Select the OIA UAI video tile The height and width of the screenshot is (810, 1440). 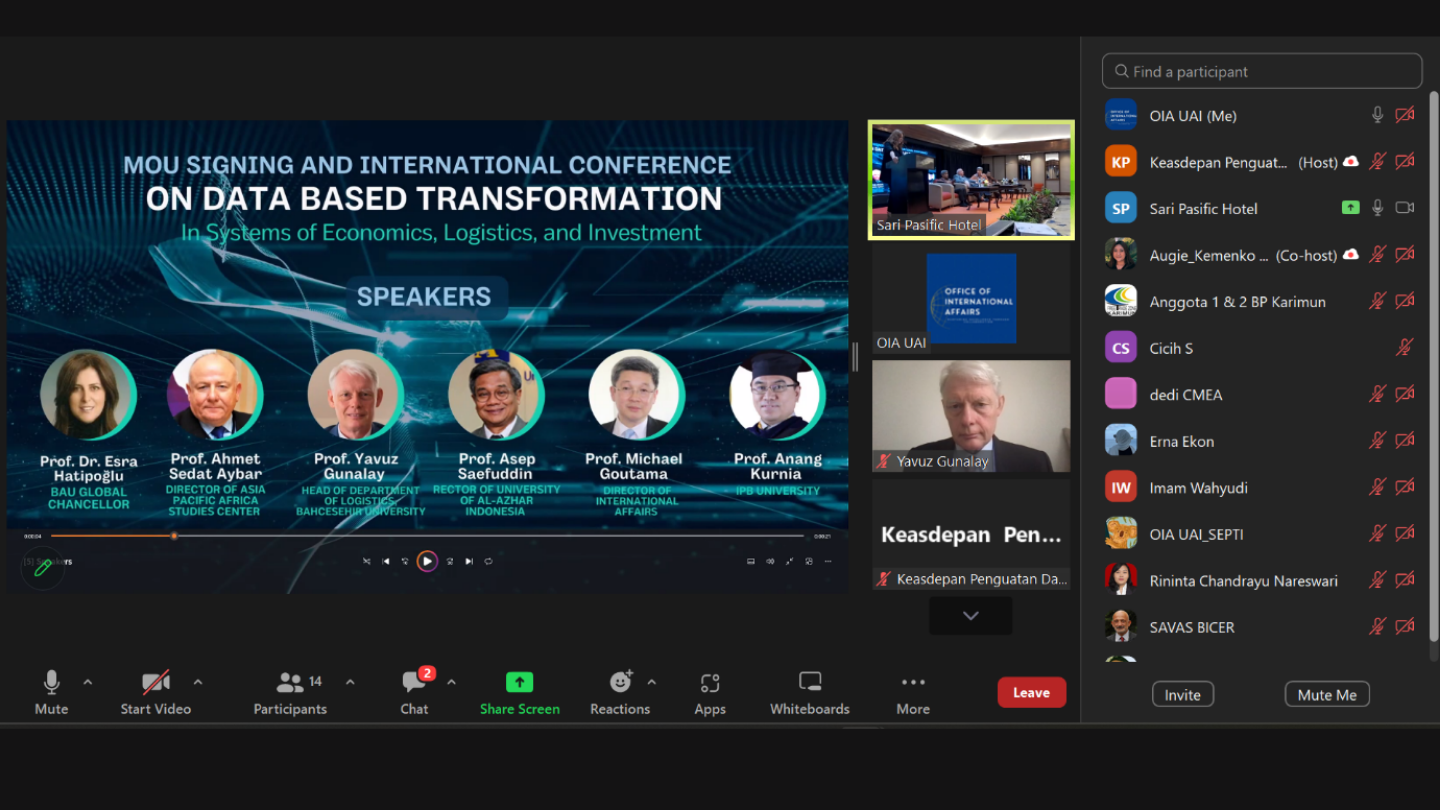[x=971, y=299]
